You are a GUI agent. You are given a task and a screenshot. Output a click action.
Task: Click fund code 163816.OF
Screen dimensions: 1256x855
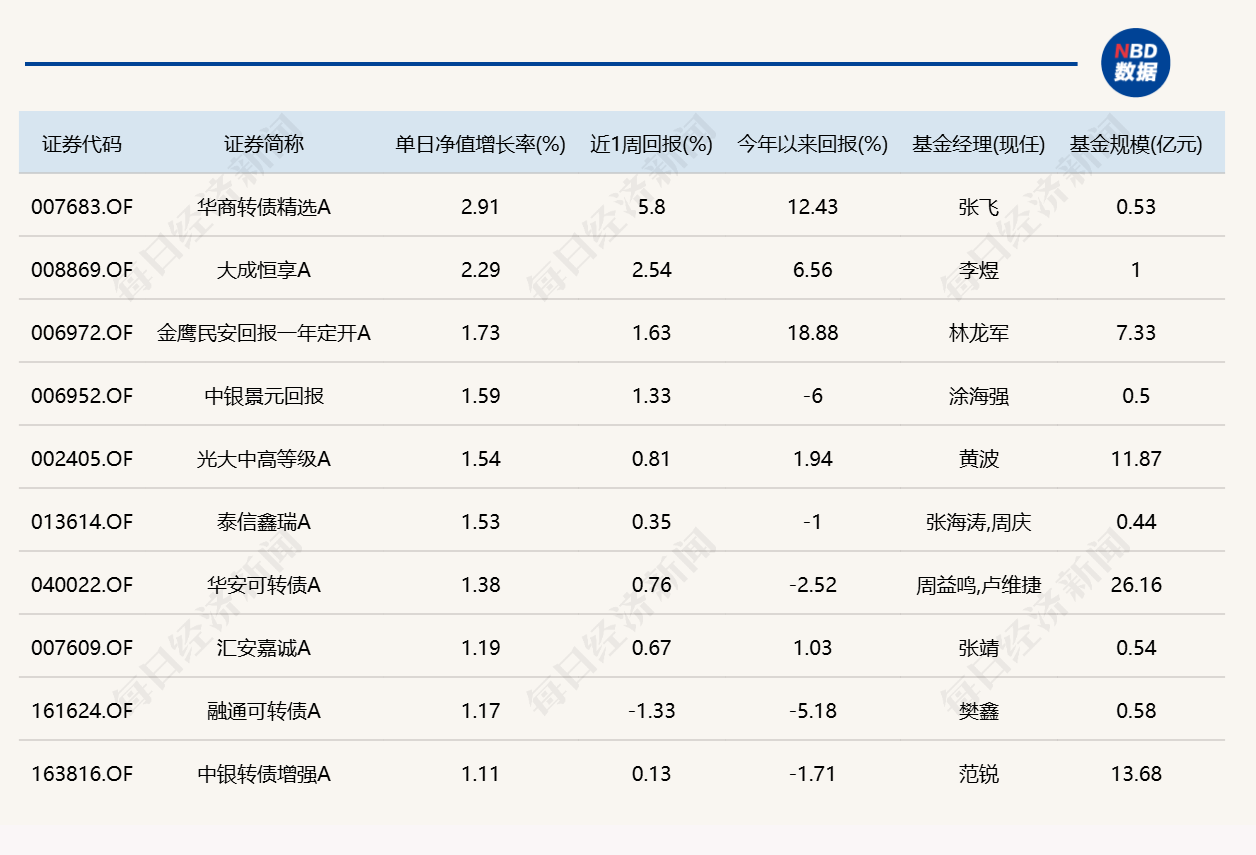click(82, 774)
